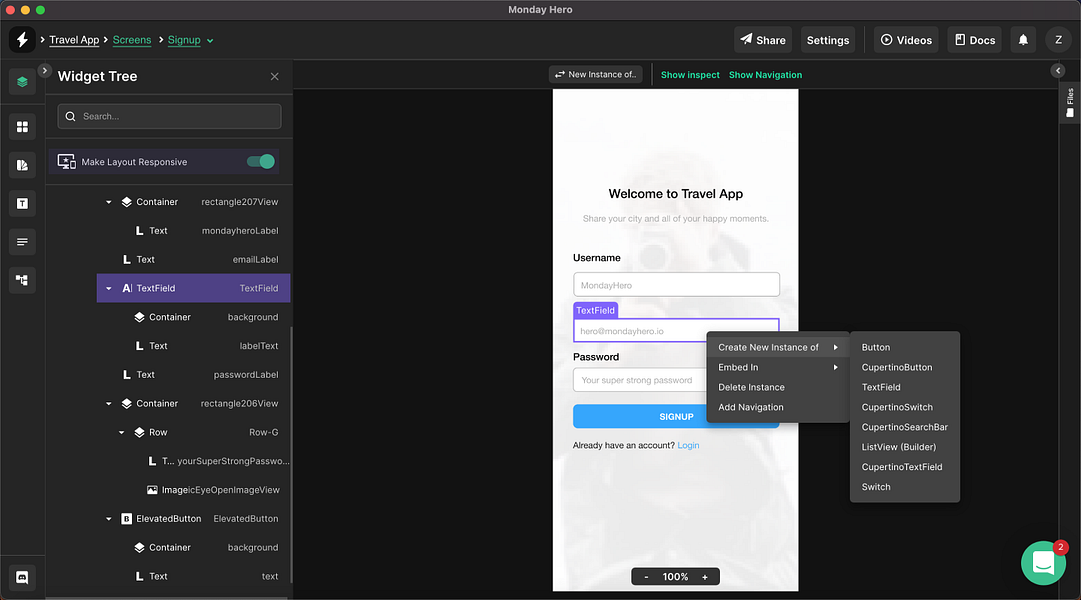Select the passwordLabel Text row
Screen dimensions: 1081x600
click(194, 374)
